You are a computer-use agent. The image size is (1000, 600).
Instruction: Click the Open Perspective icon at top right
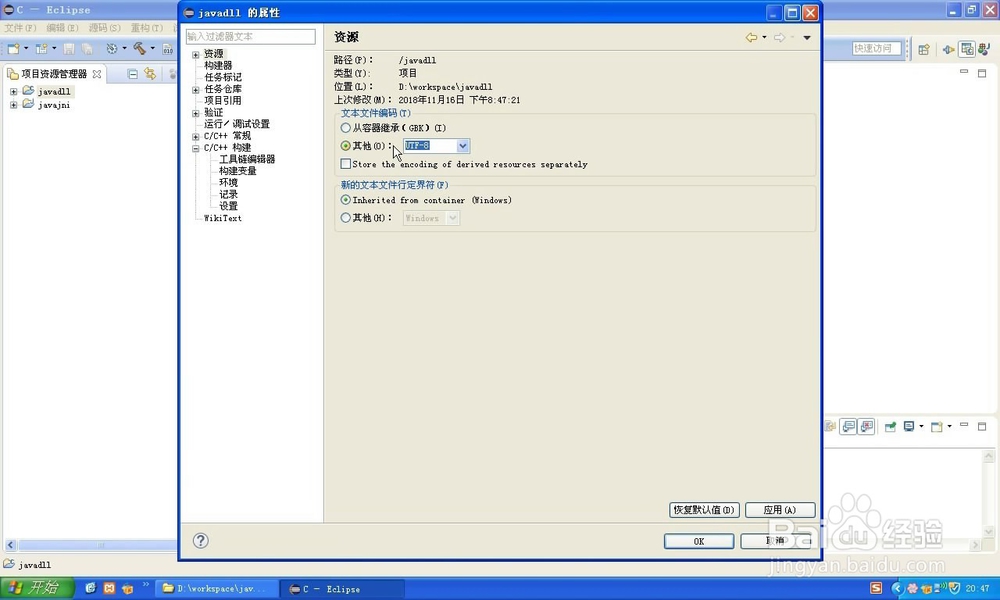[923, 49]
